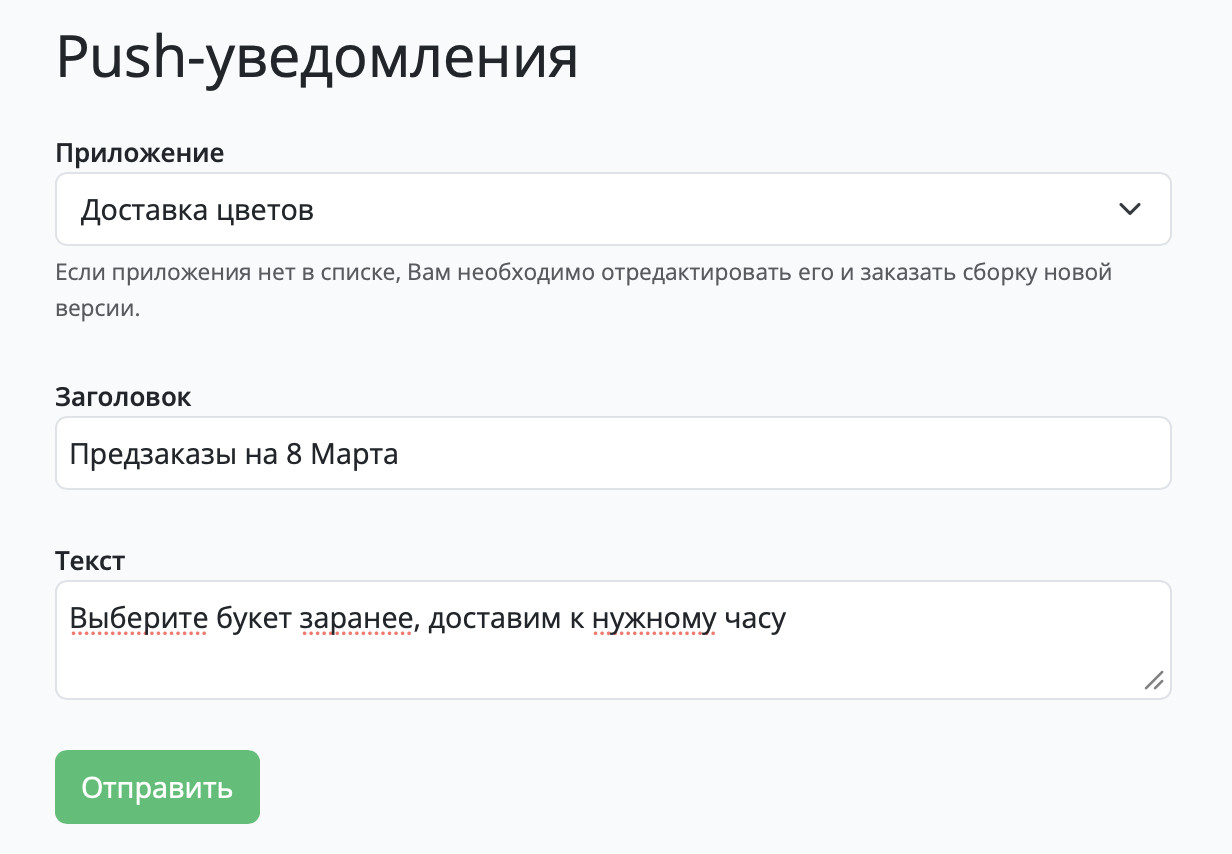Click the underlined word Выберите
This screenshot has width=1232, height=854.
tap(138, 618)
